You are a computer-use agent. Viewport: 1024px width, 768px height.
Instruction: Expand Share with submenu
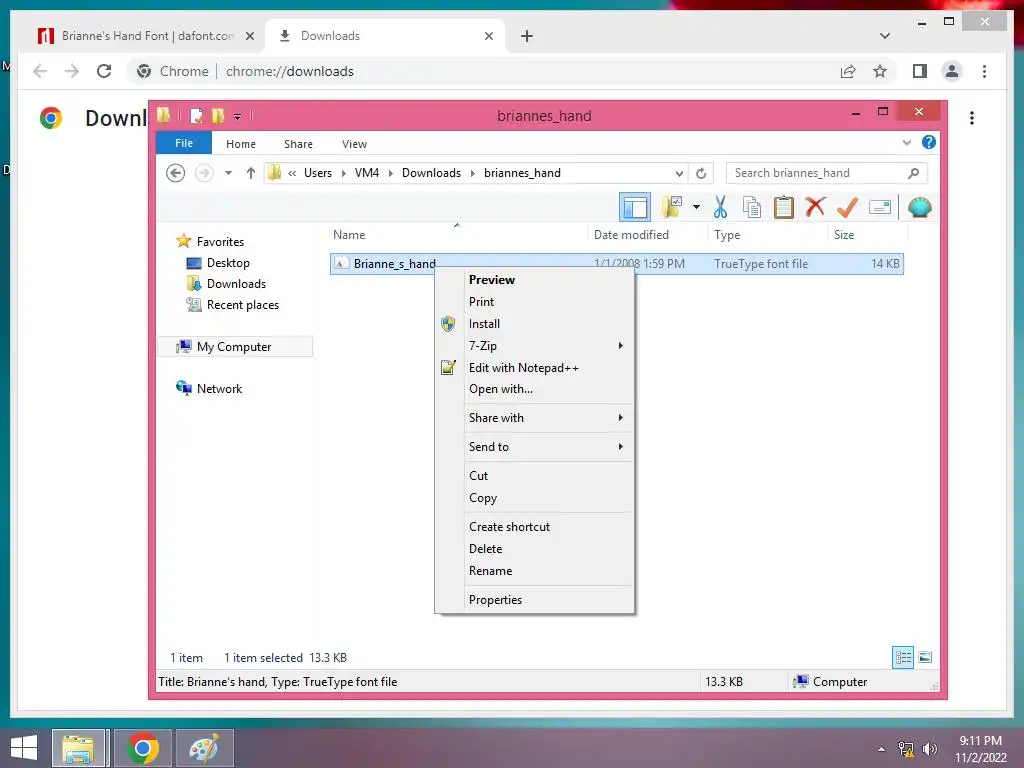coord(534,418)
